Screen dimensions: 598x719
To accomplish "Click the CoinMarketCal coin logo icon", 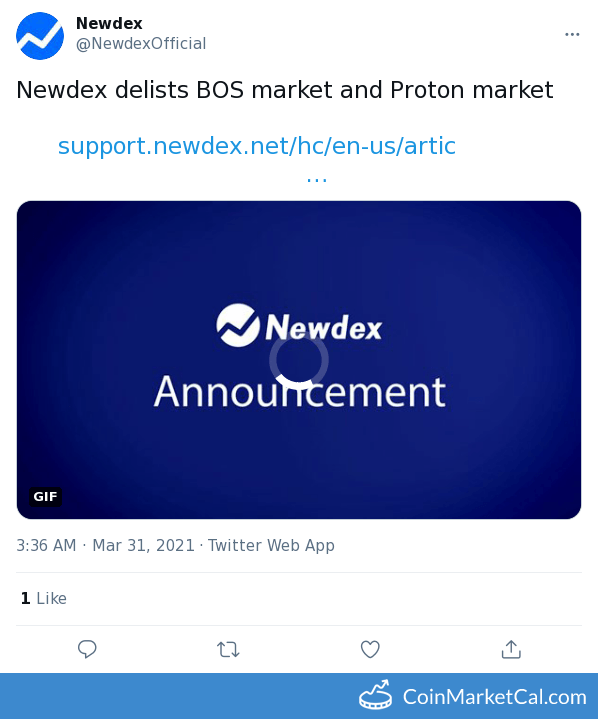I will (x=376, y=696).
